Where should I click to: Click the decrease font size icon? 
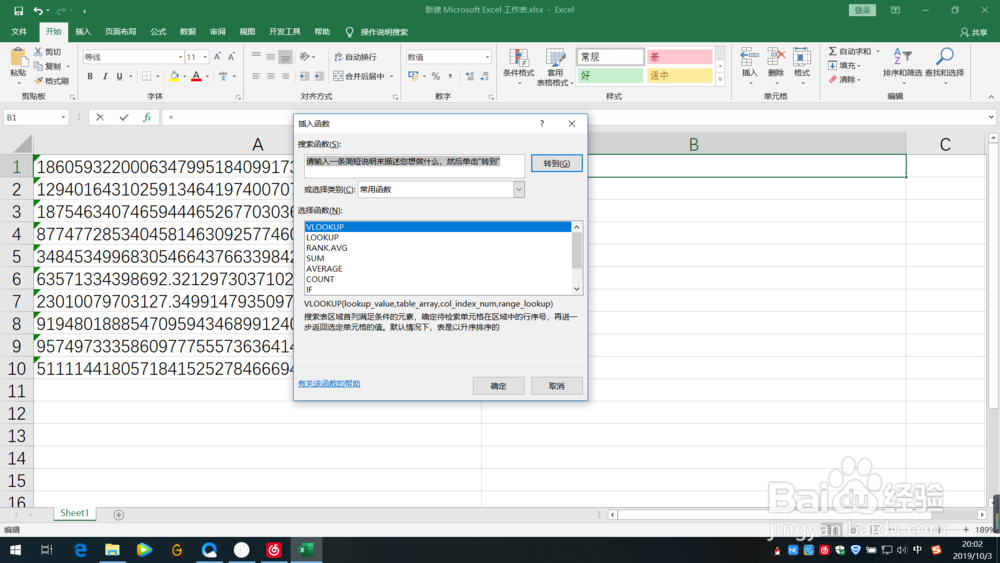[x=232, y=57]
